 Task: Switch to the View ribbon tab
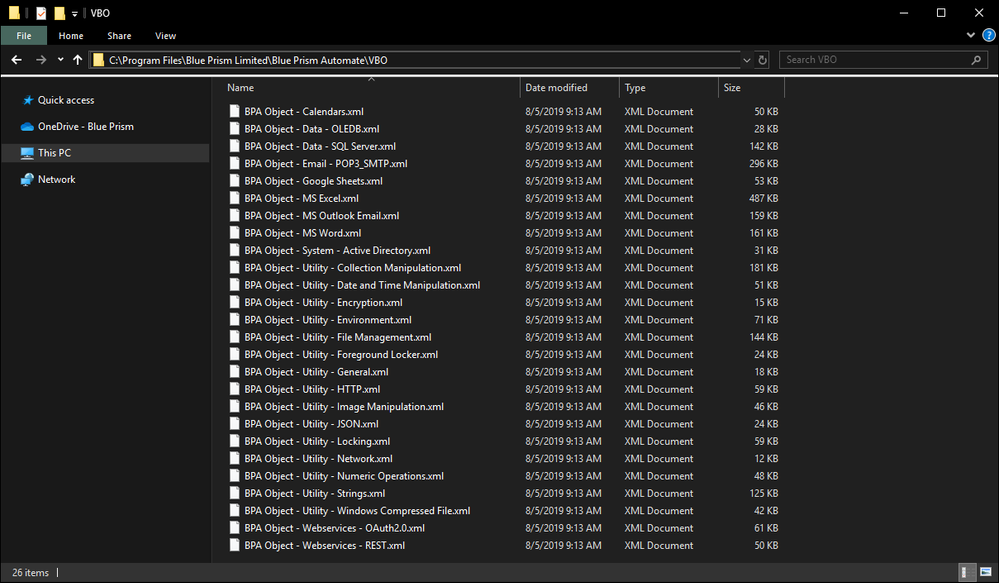pyautogui.click(x=166, y=36)
